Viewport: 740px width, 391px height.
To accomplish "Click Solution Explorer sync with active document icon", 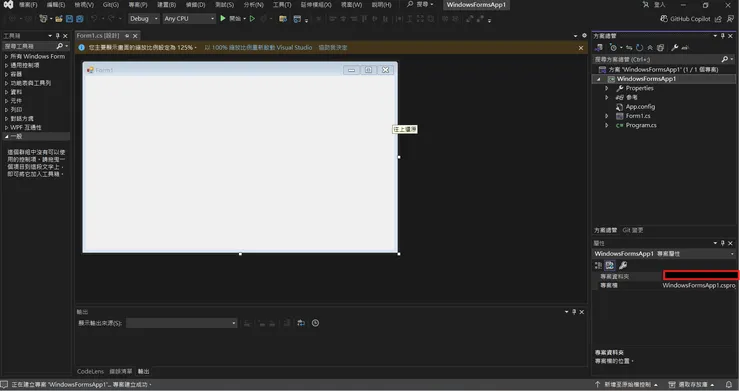I will click(629, 47).
